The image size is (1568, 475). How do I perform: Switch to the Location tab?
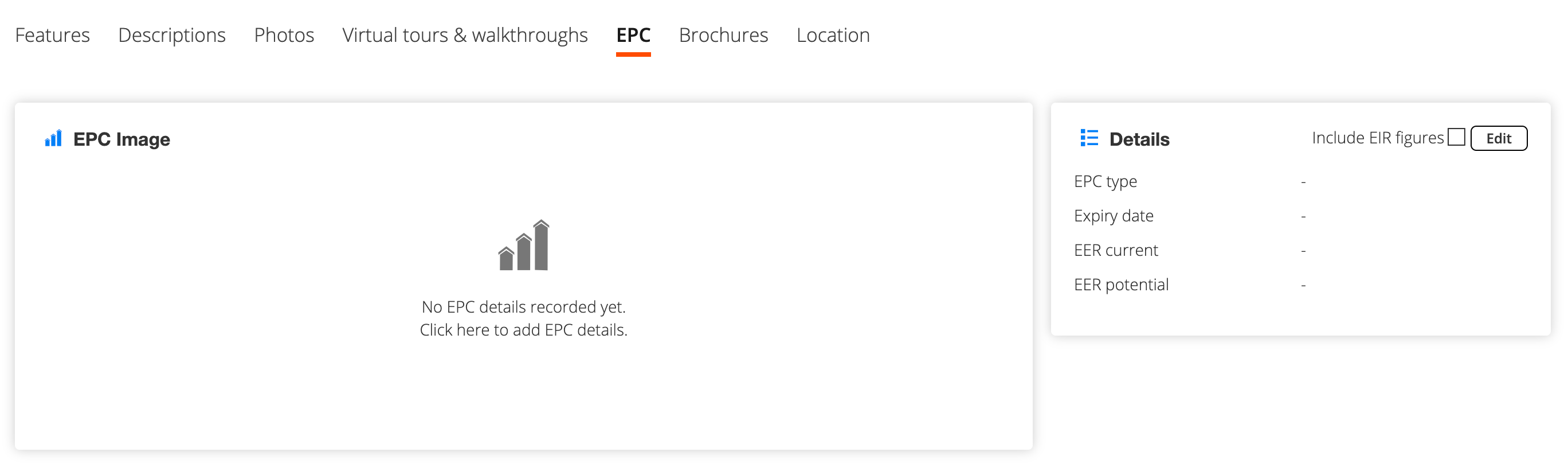coord(833,36)
